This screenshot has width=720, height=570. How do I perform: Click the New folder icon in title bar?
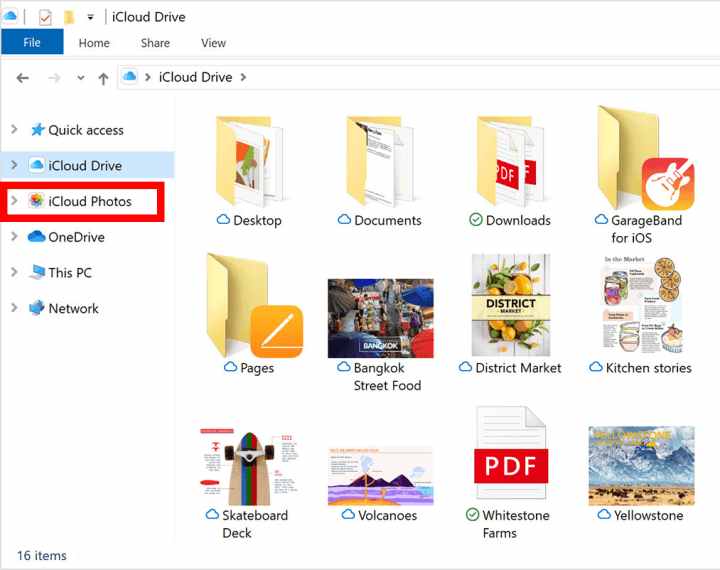(69, 17)
